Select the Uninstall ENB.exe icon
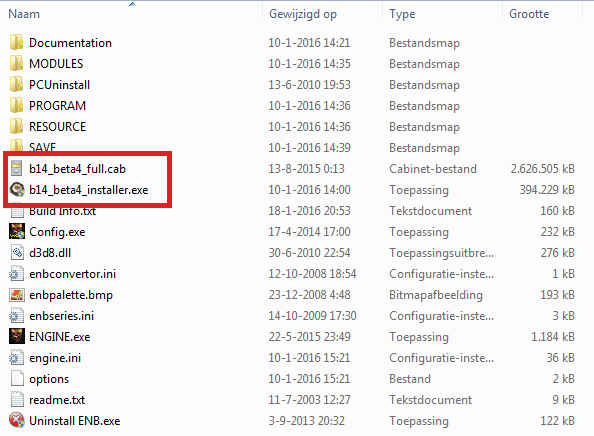 coord(17,420)
